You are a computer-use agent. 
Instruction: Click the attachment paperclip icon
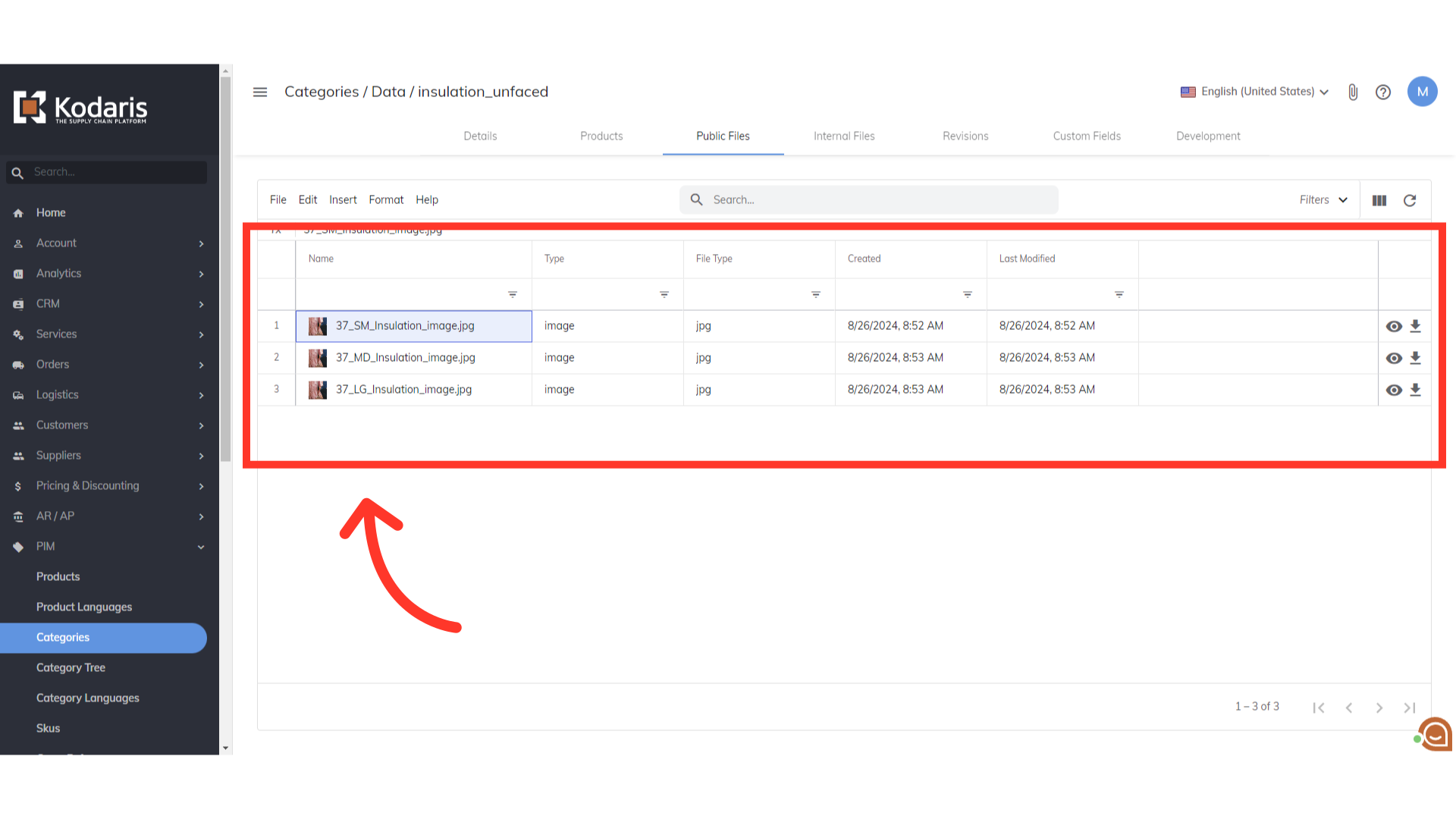pos(1353,92)
